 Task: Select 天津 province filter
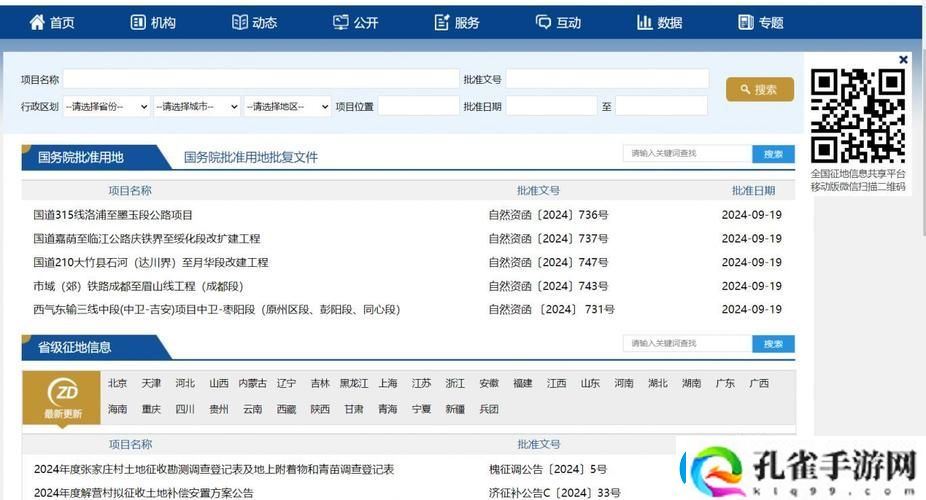pyautogui.click(x=151, y=383)
